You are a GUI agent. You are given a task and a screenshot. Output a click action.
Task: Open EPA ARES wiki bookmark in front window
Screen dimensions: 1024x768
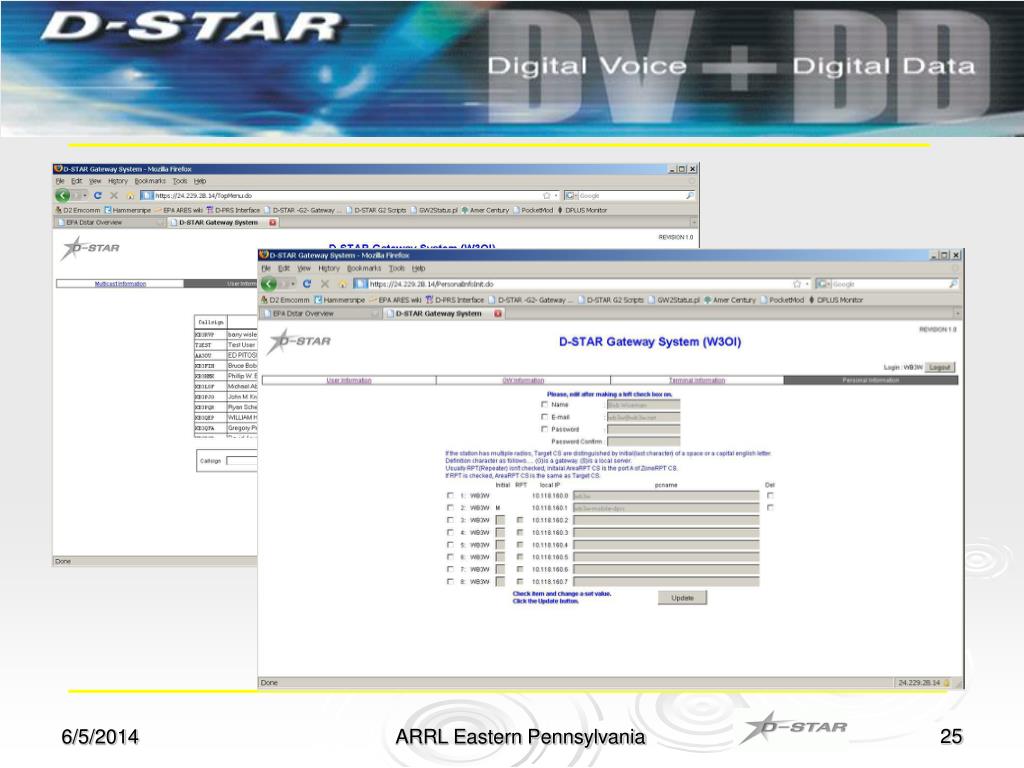coord(396,300)
